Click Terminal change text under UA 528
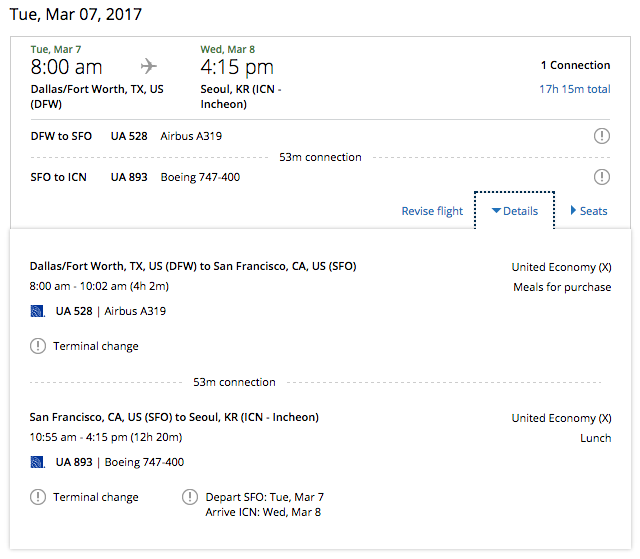The width and height of the screenshot is (640, 559). (x=96, y=346)
